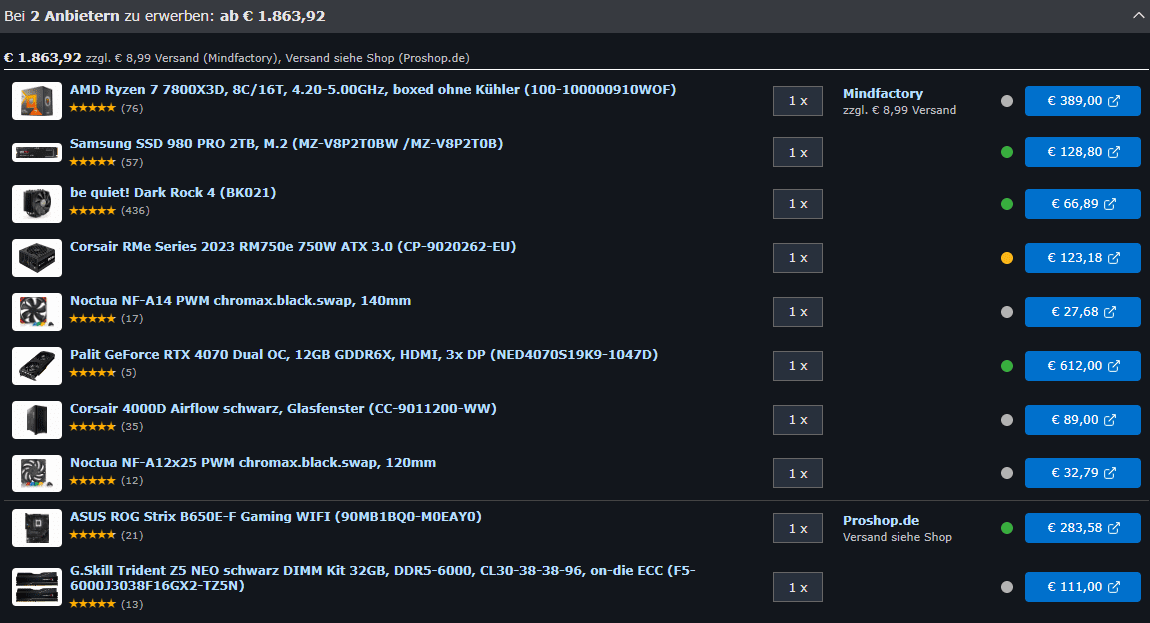Click quantity box of Palit RTX 4070 row
The height and width of the screenshot is (623, 1150).
(x=798, y=365)
